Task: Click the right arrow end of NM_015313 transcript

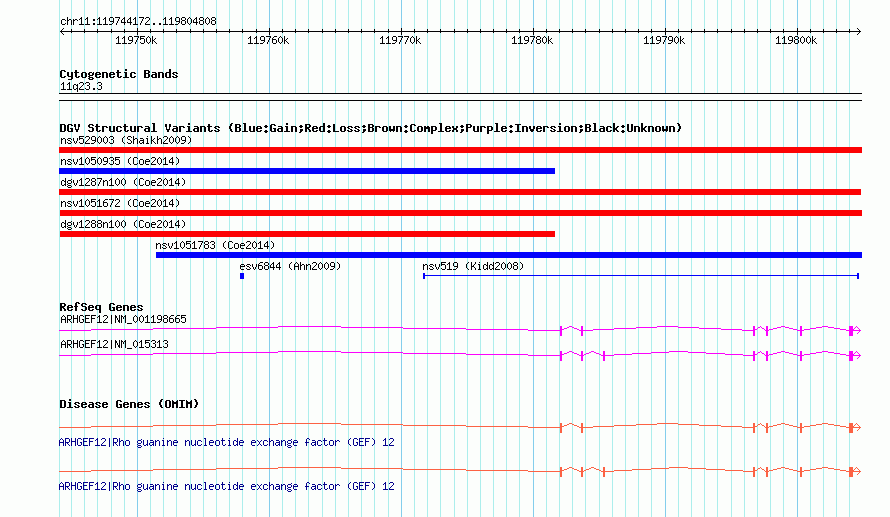Action: coord(857,355)
